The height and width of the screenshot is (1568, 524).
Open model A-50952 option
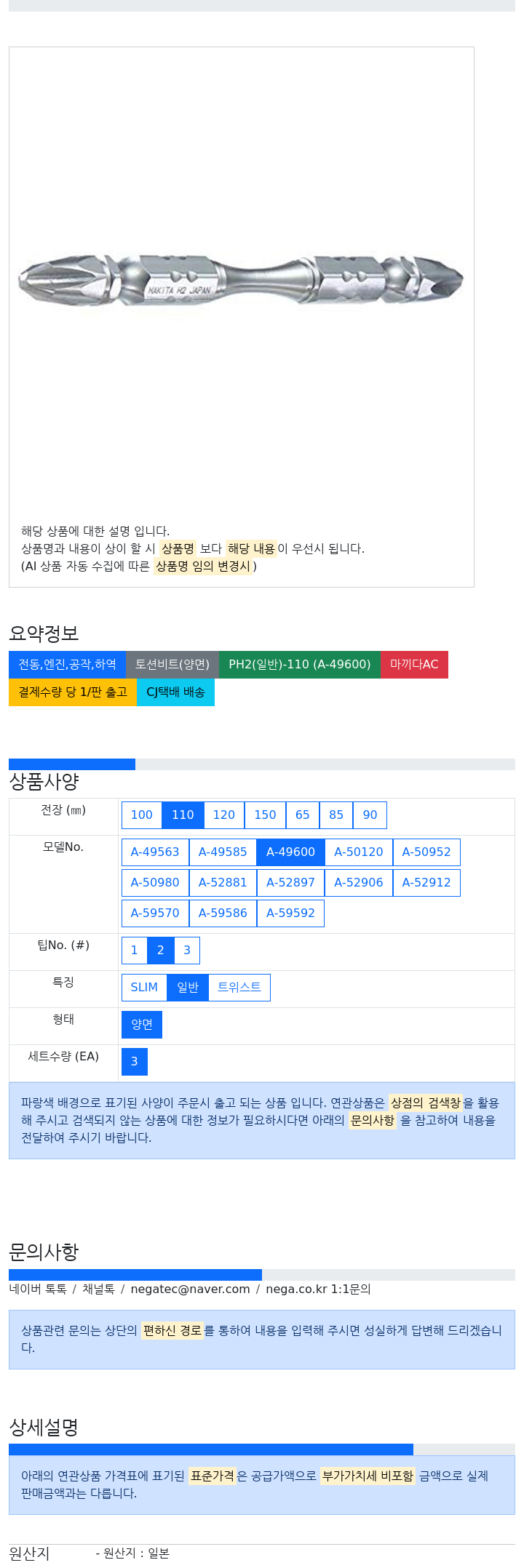point(426,852)
